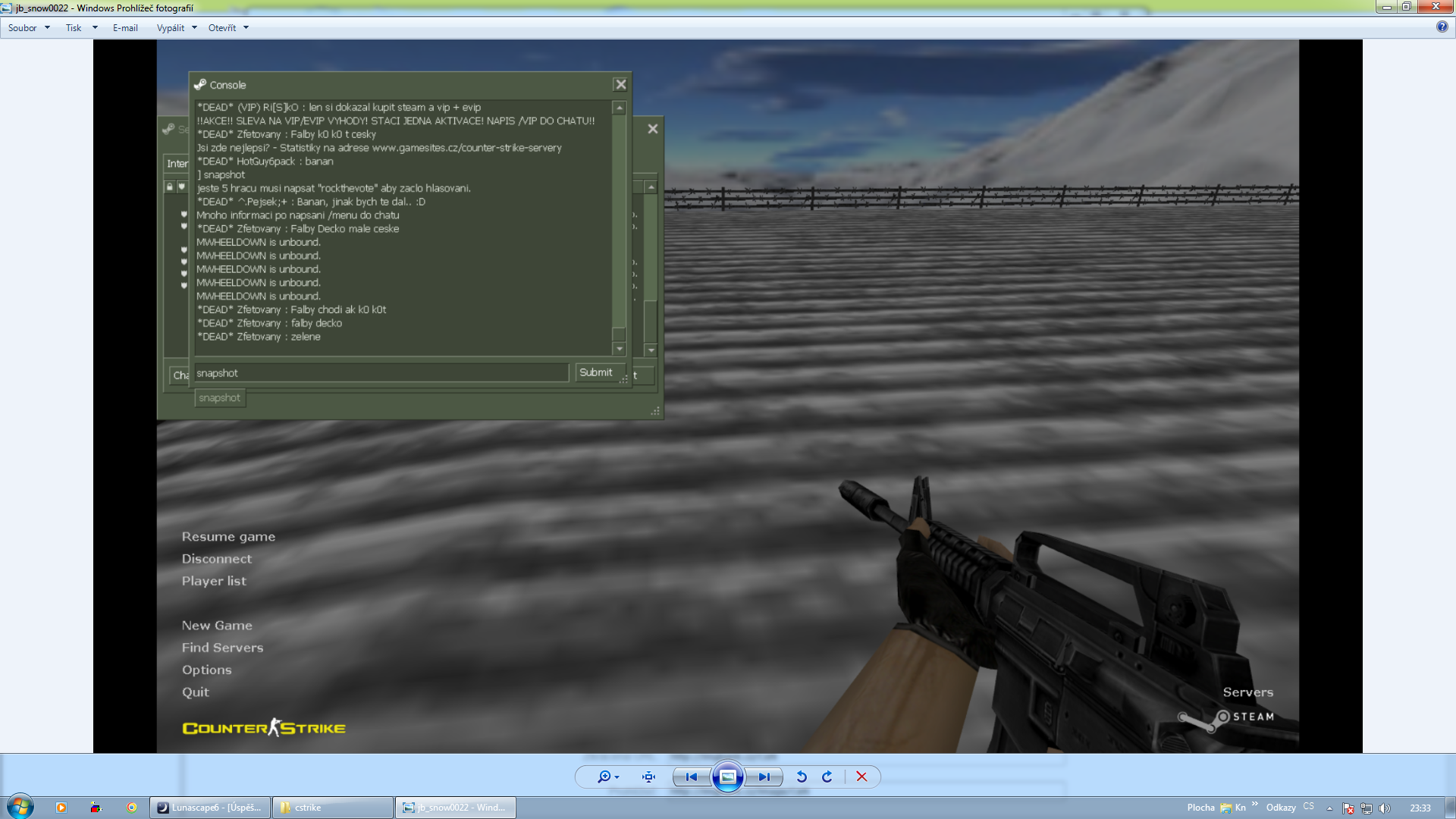Switch to Lunascape6 taskbar window
Image resolution: width=1456 pixels, height=819 pixels.
[x=210, y=808]
